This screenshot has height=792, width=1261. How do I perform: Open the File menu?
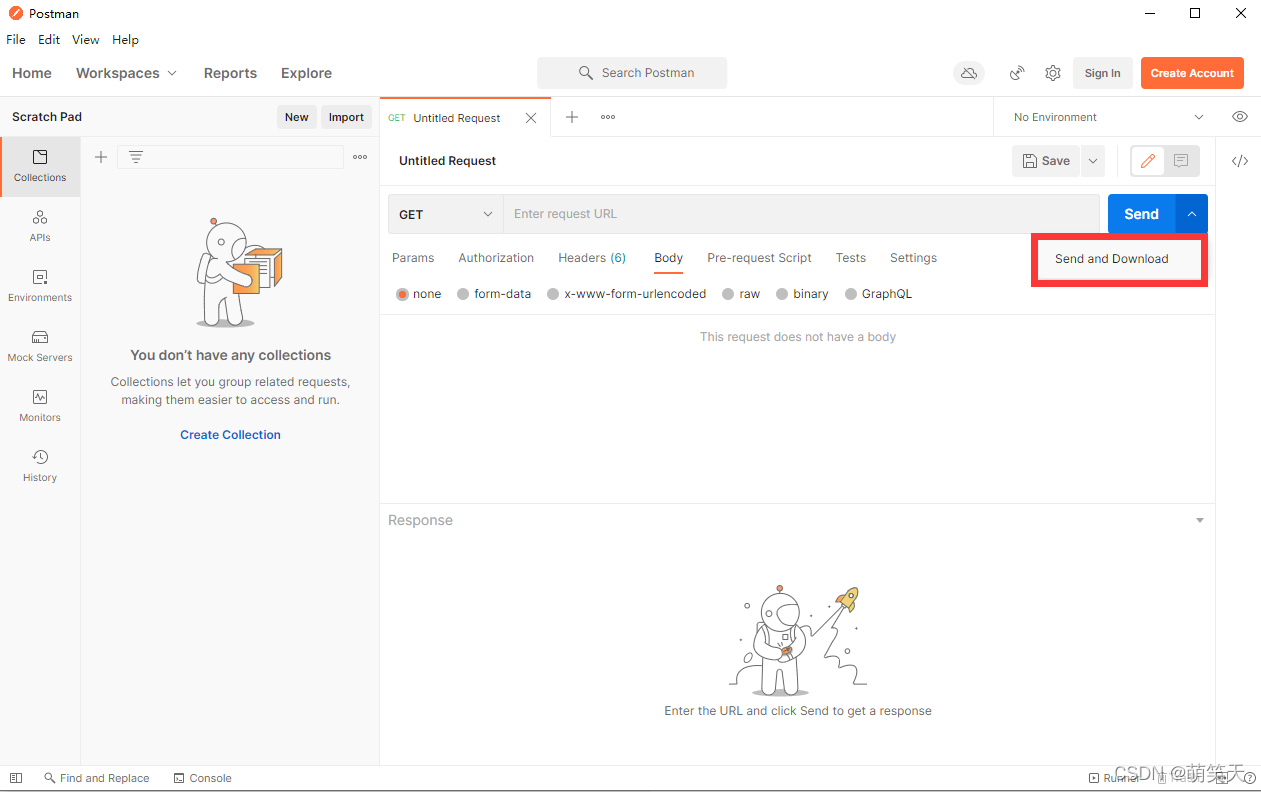click(x=16, y=40)
